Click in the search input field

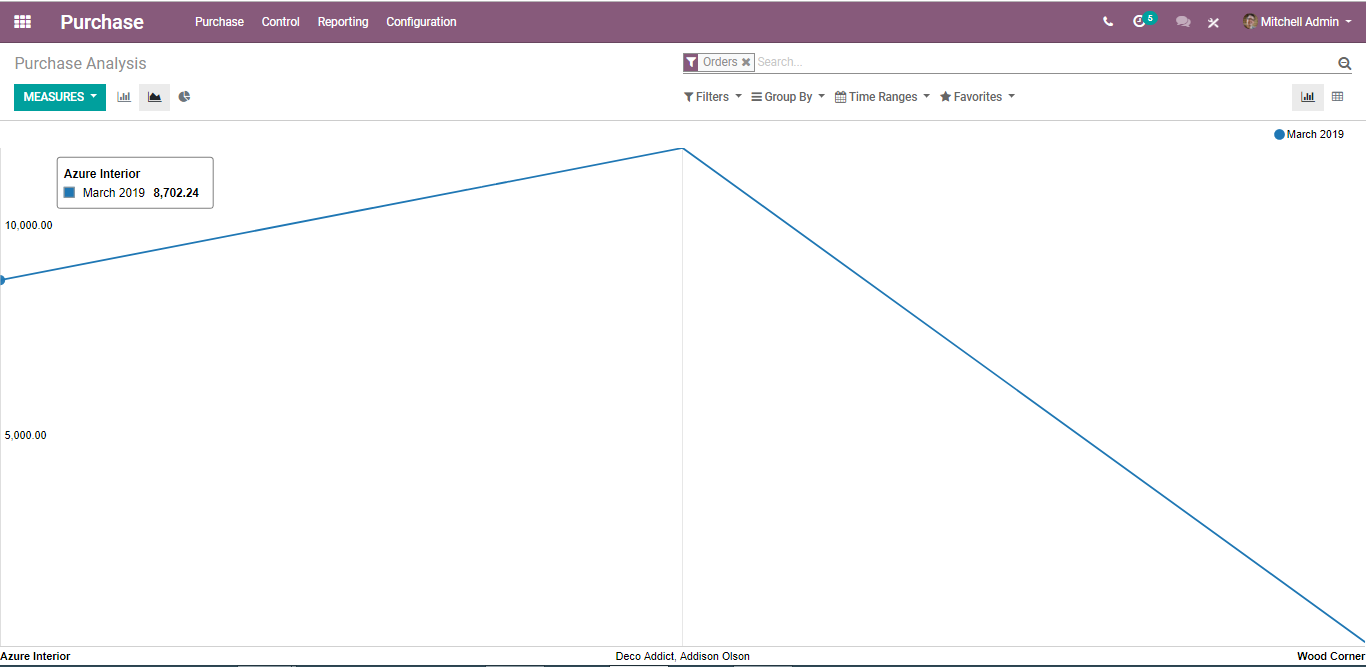tap(1044, 62)
